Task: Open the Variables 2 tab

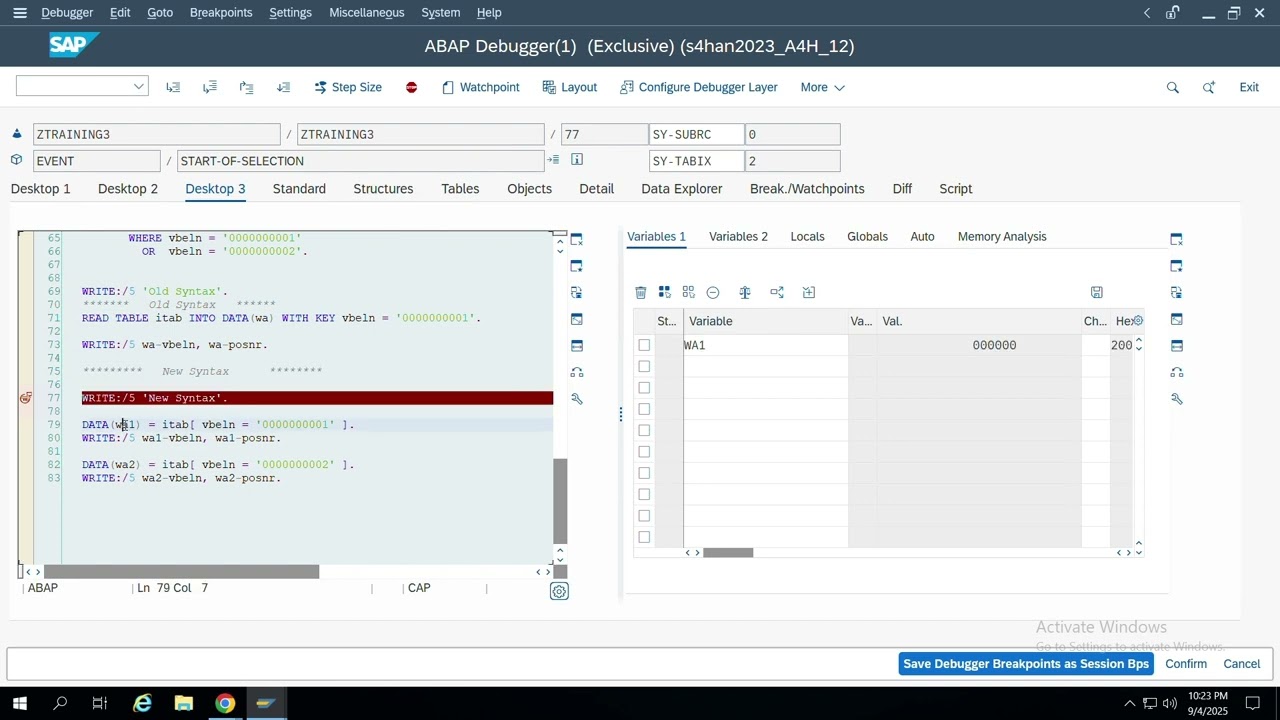Action: pyautogui.click(x=738, y=236)
